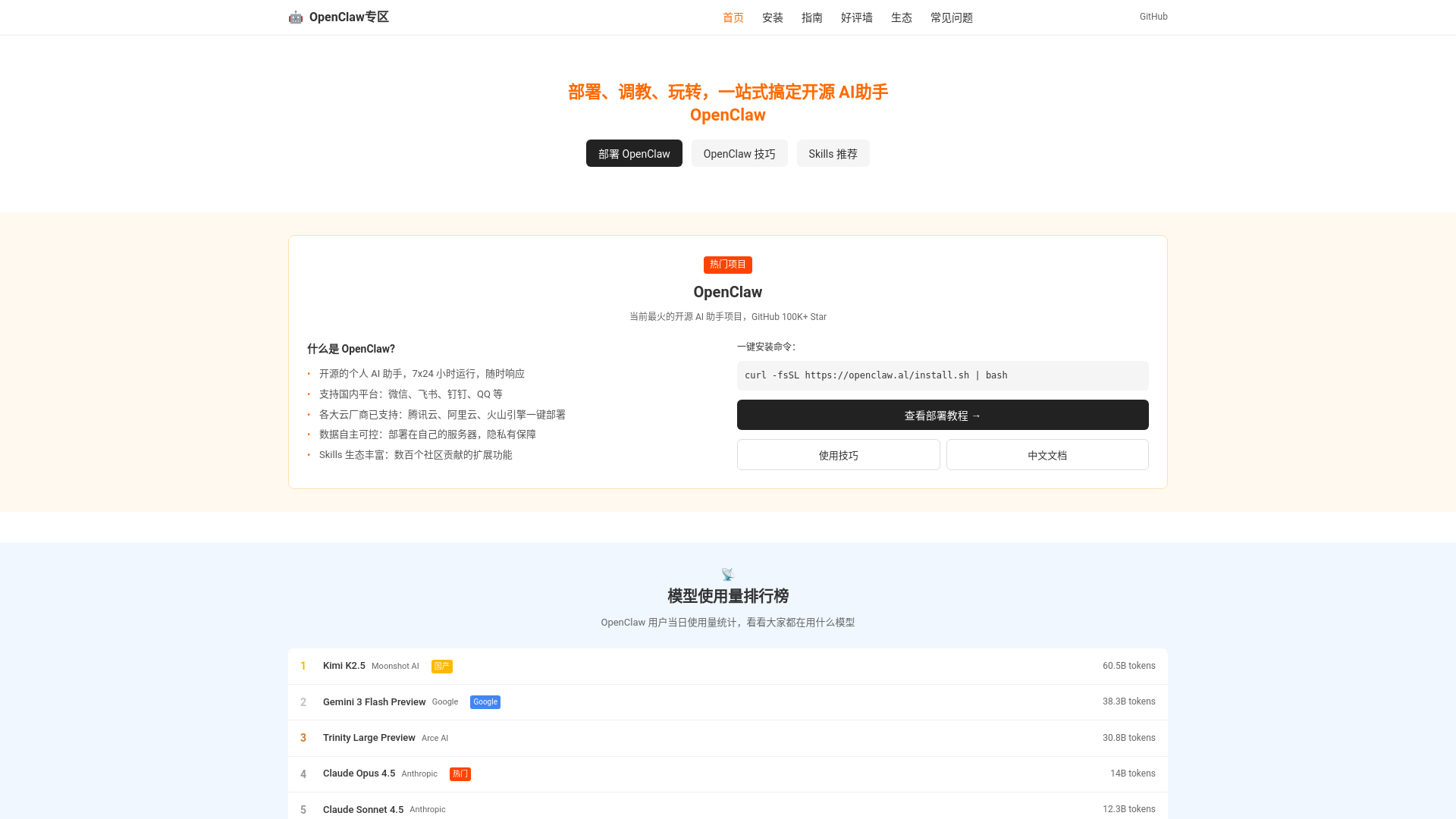The height and width of the screenshot is (819, 1456).
Task: Click the 国产 tag next to Kimi K2.5
Action: pos(442,666)
